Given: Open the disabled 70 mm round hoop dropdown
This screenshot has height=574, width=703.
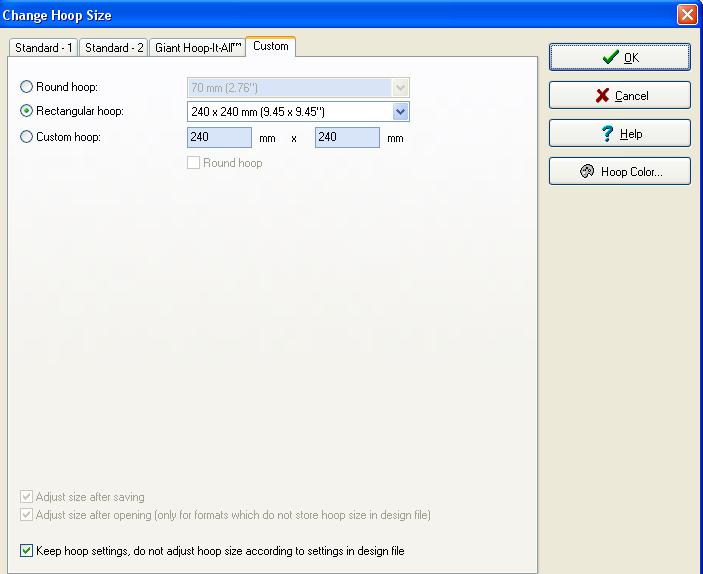Looking at the screenshot, I should [400, 87].
